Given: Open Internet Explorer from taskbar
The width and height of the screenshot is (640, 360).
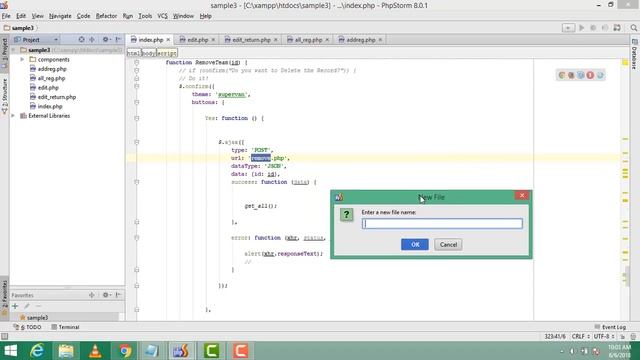Looking at the screenshot, I should (x=37, y=351).
